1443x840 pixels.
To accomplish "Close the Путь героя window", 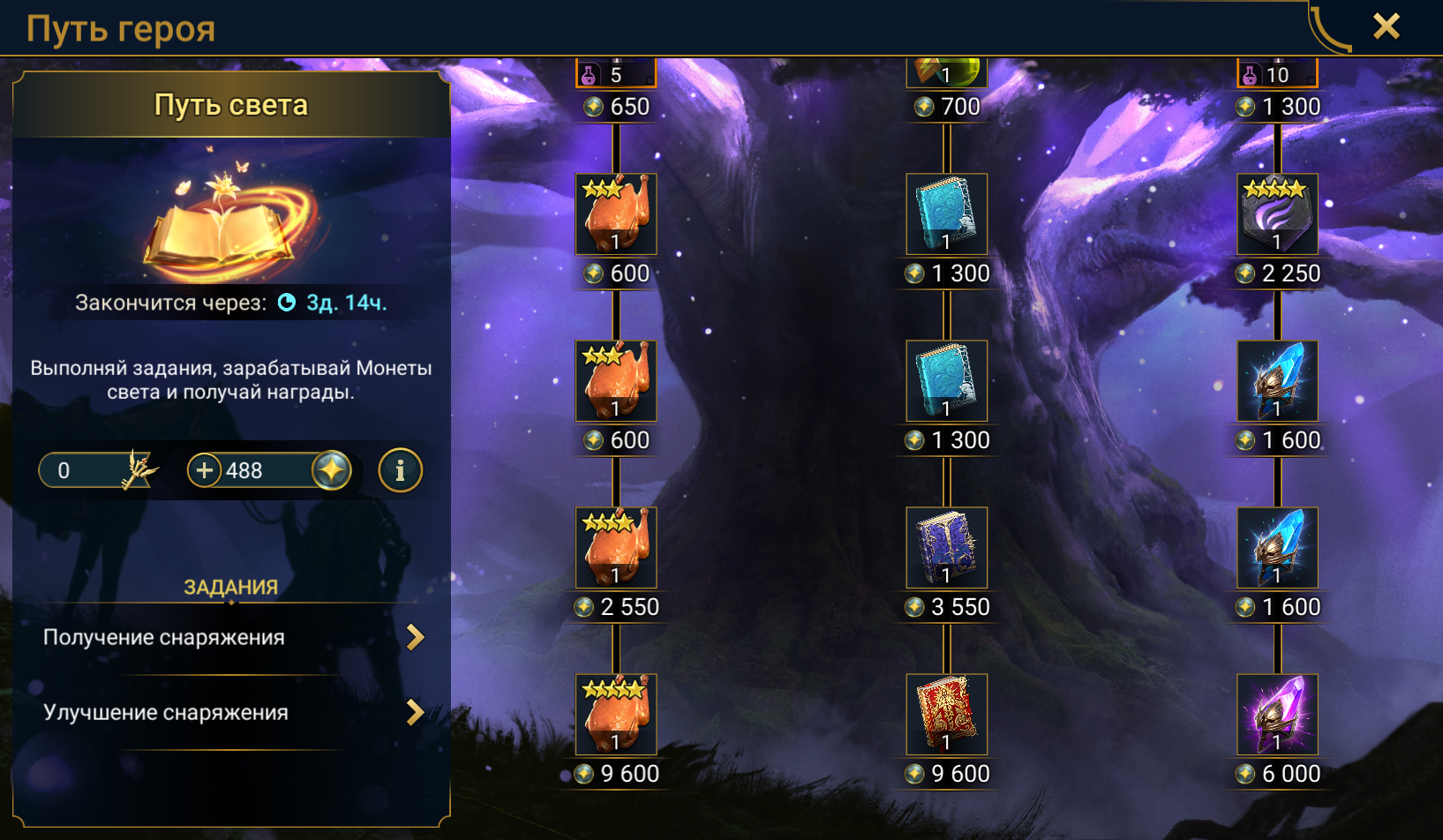I will [x=1387, y=26].
